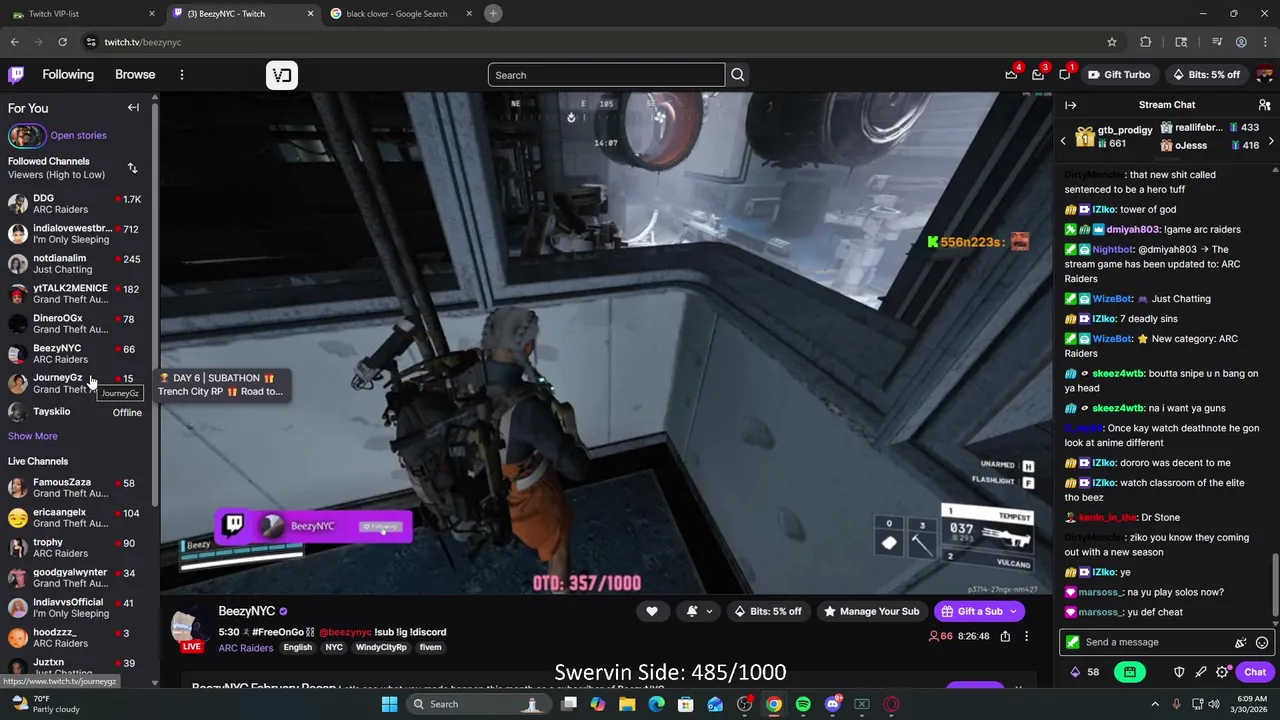Go to Browse page
Viewport: 1280px width, 720px height.
[x=135, y=75]
